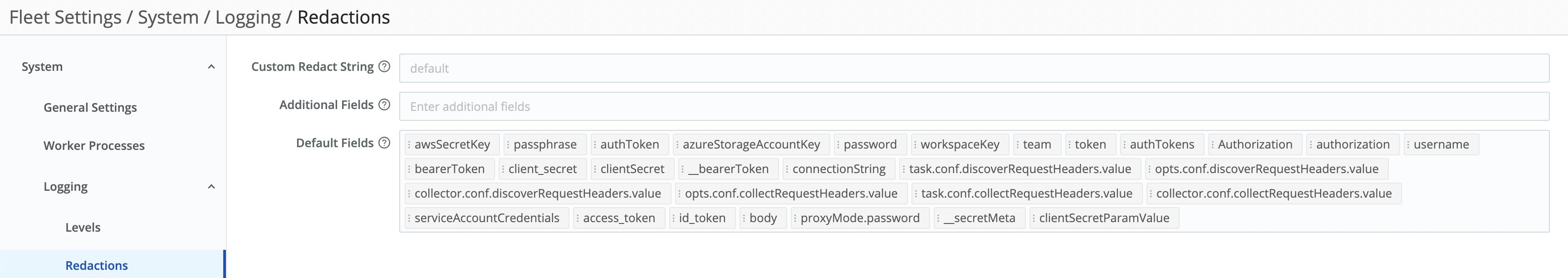Image resolution: width=1568 pixels, height=278 pixels.
Task: Navigate to Worker Processes settings
Action: tap(94, 146)
